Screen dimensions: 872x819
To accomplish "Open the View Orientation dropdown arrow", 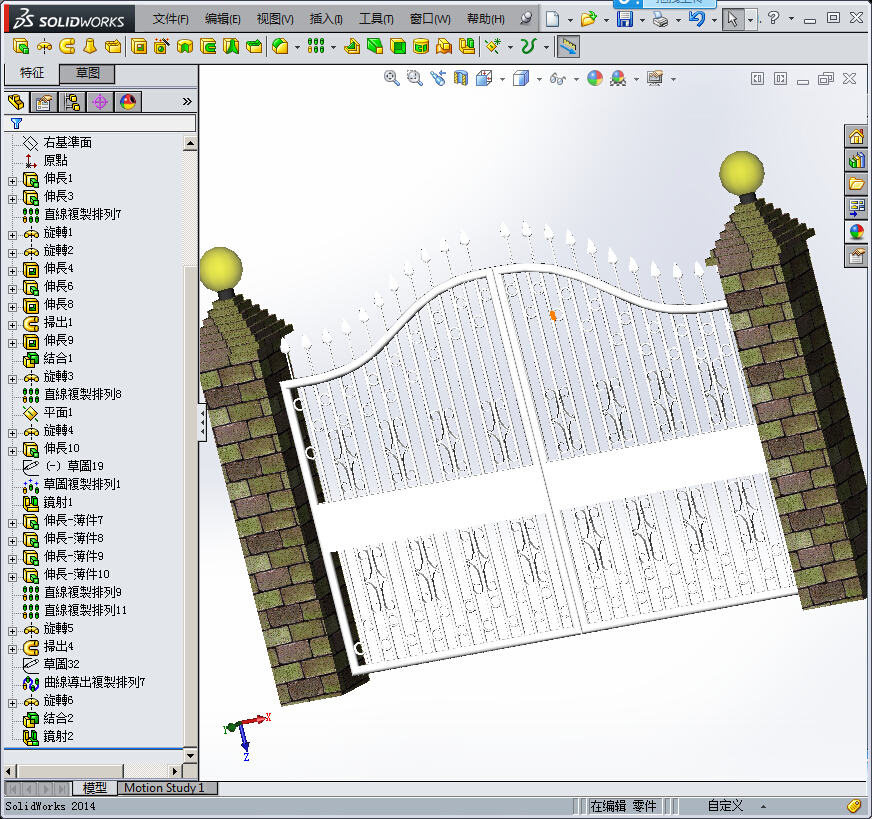I will coord(501,78).
